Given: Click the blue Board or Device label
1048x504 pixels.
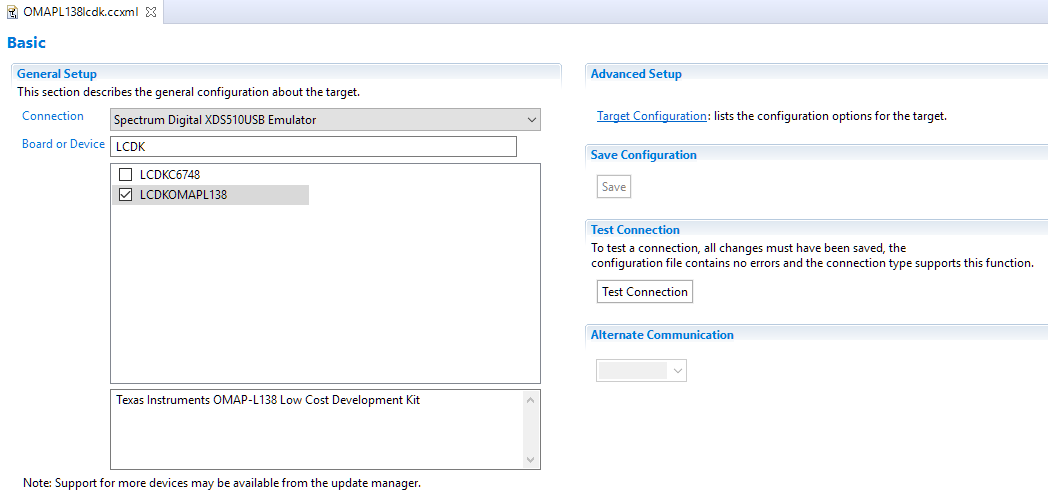Looking at the screenshot, I should (x=63, y=144).
